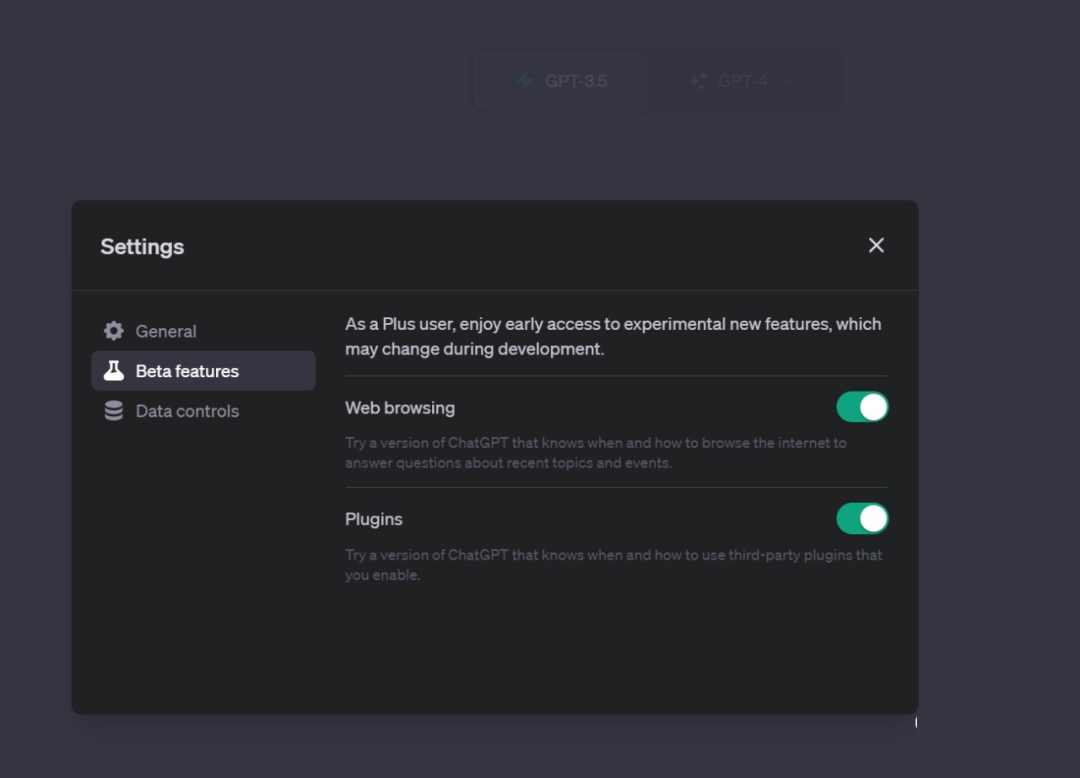This screenshot has width=1080, height=778.
Task: Disable the Web browsing toggle
Action: click(x=862, y=407)
